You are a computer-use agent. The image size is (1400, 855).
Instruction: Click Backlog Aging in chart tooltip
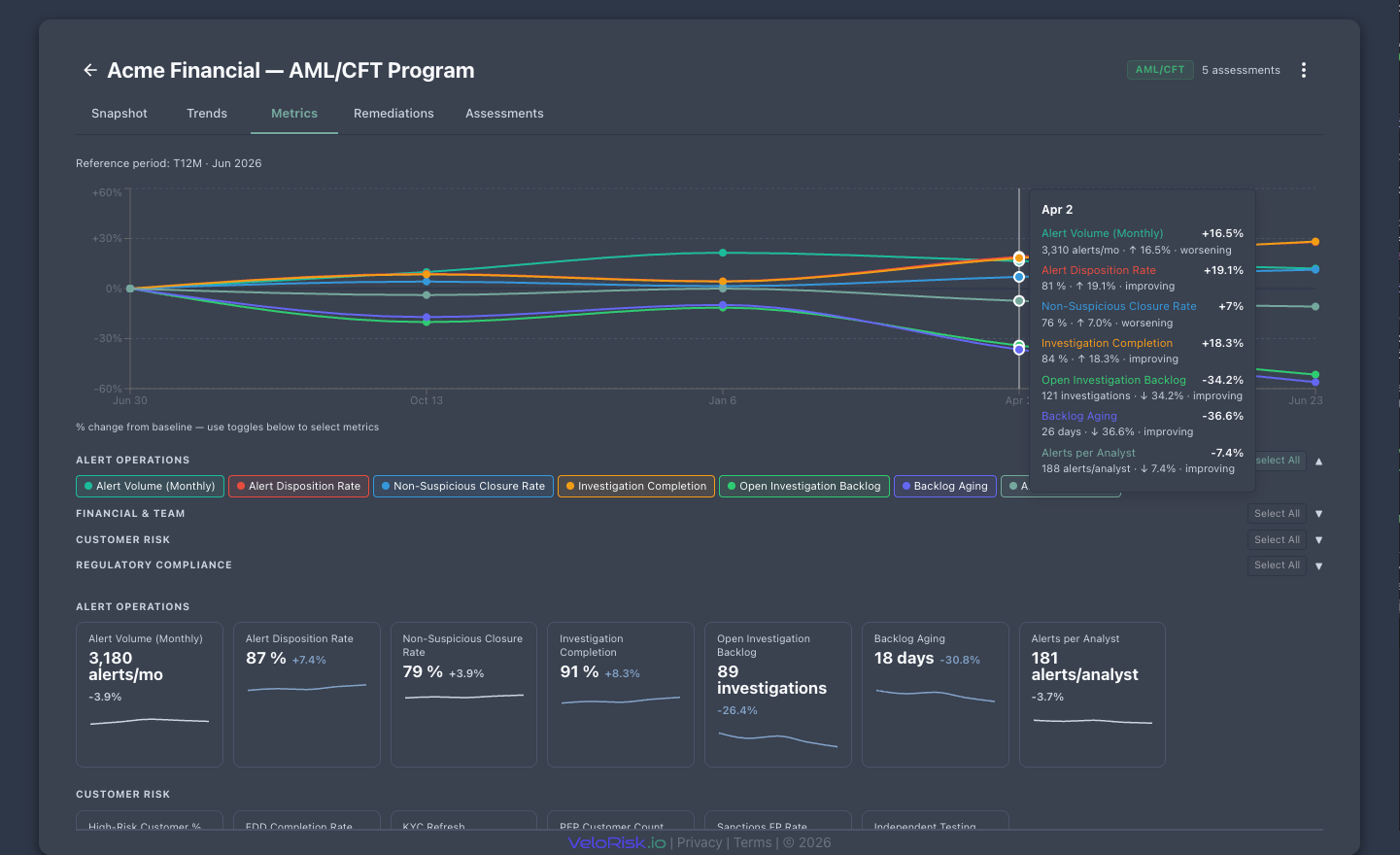coord(1079,416)
